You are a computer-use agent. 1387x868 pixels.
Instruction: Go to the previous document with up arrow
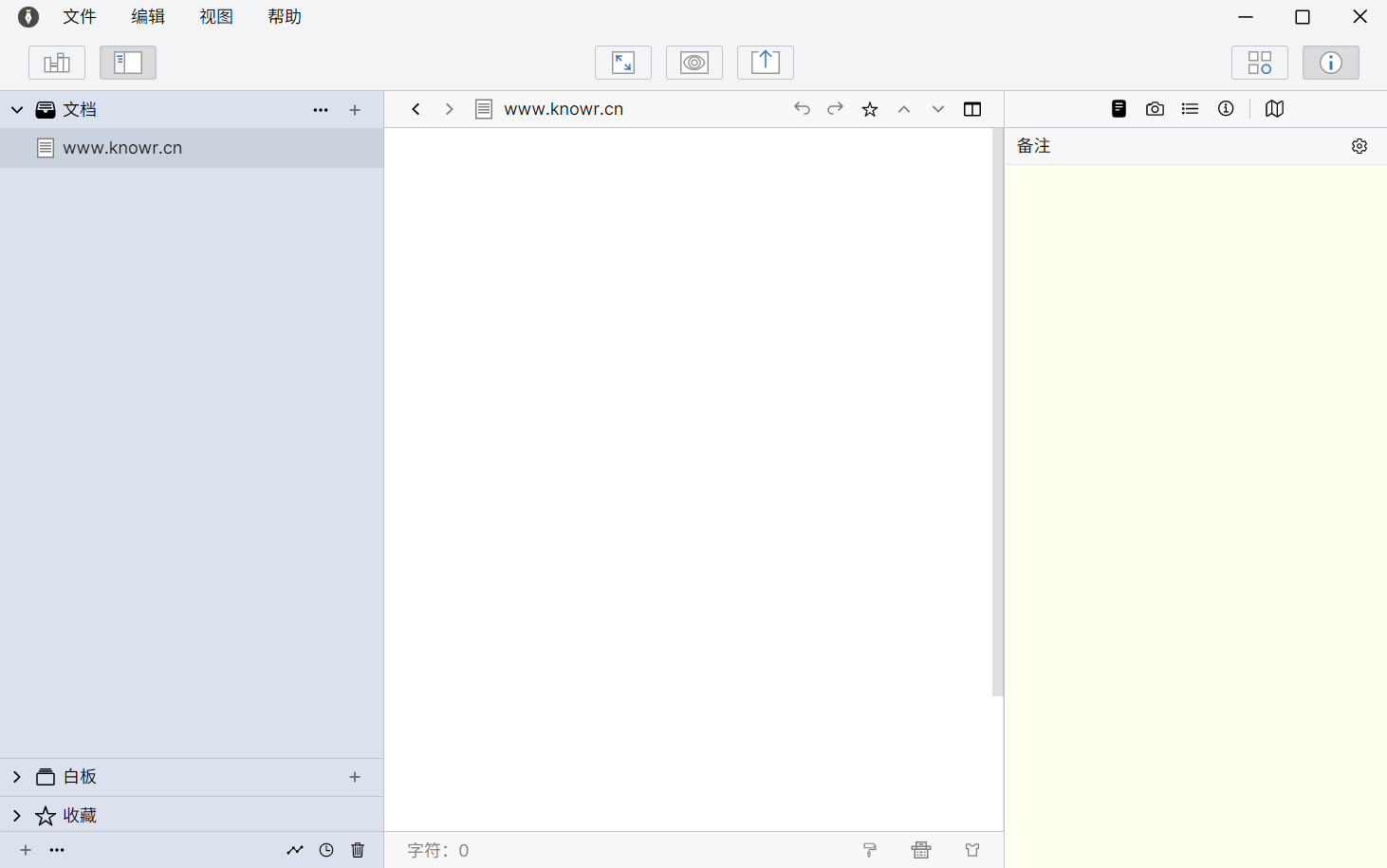tap(904, 109)
